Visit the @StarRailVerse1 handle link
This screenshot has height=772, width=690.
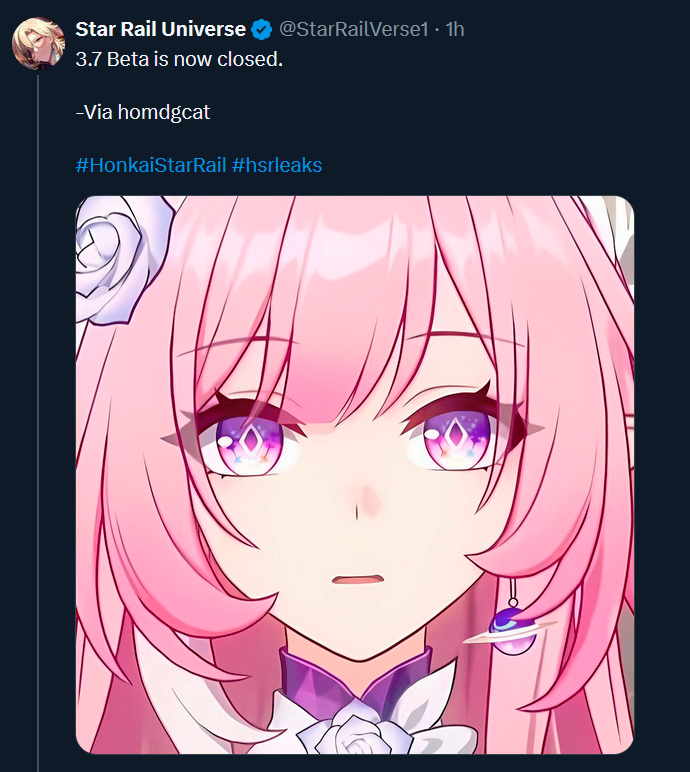tap(354, 30)
